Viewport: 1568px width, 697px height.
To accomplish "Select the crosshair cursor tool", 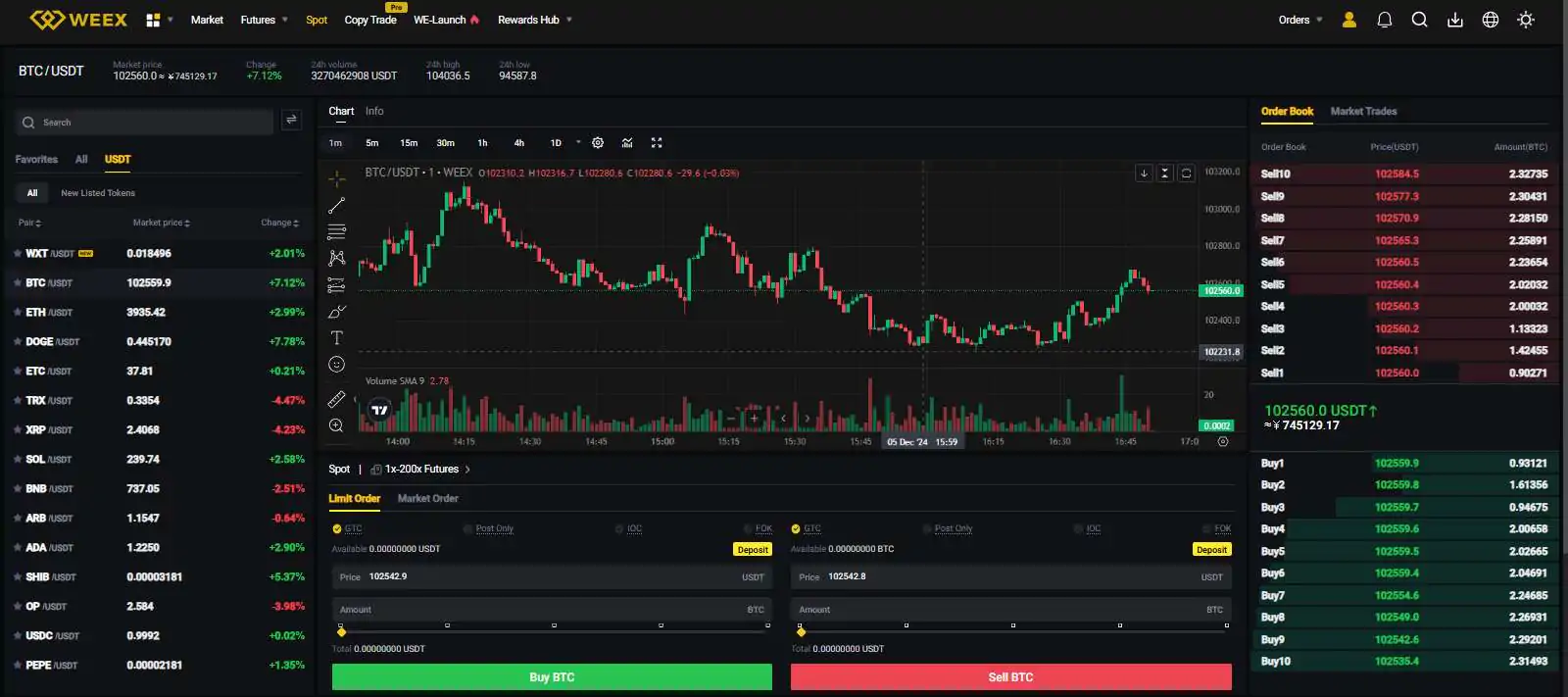I will click(x=336, y=178).
